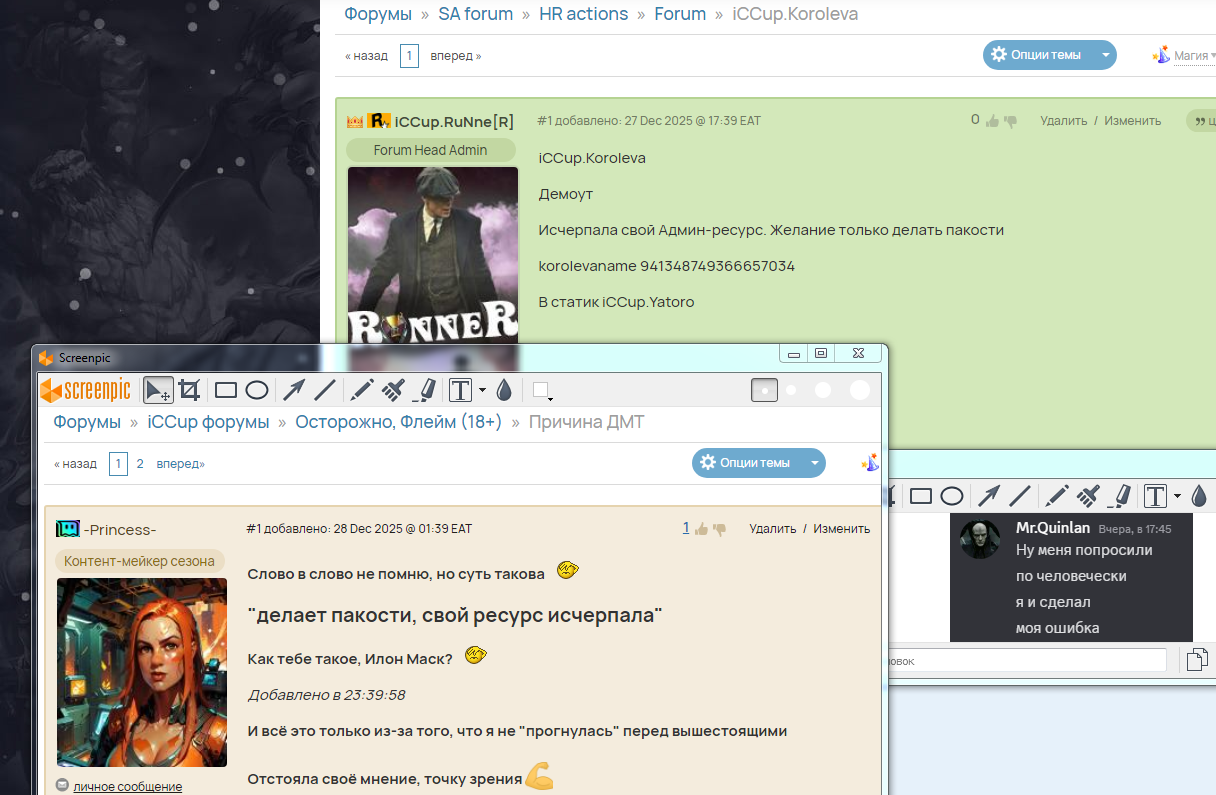Select the largest line thickness dot
The height and width of the screenshot is (795, 1216).
click(860, 390)
